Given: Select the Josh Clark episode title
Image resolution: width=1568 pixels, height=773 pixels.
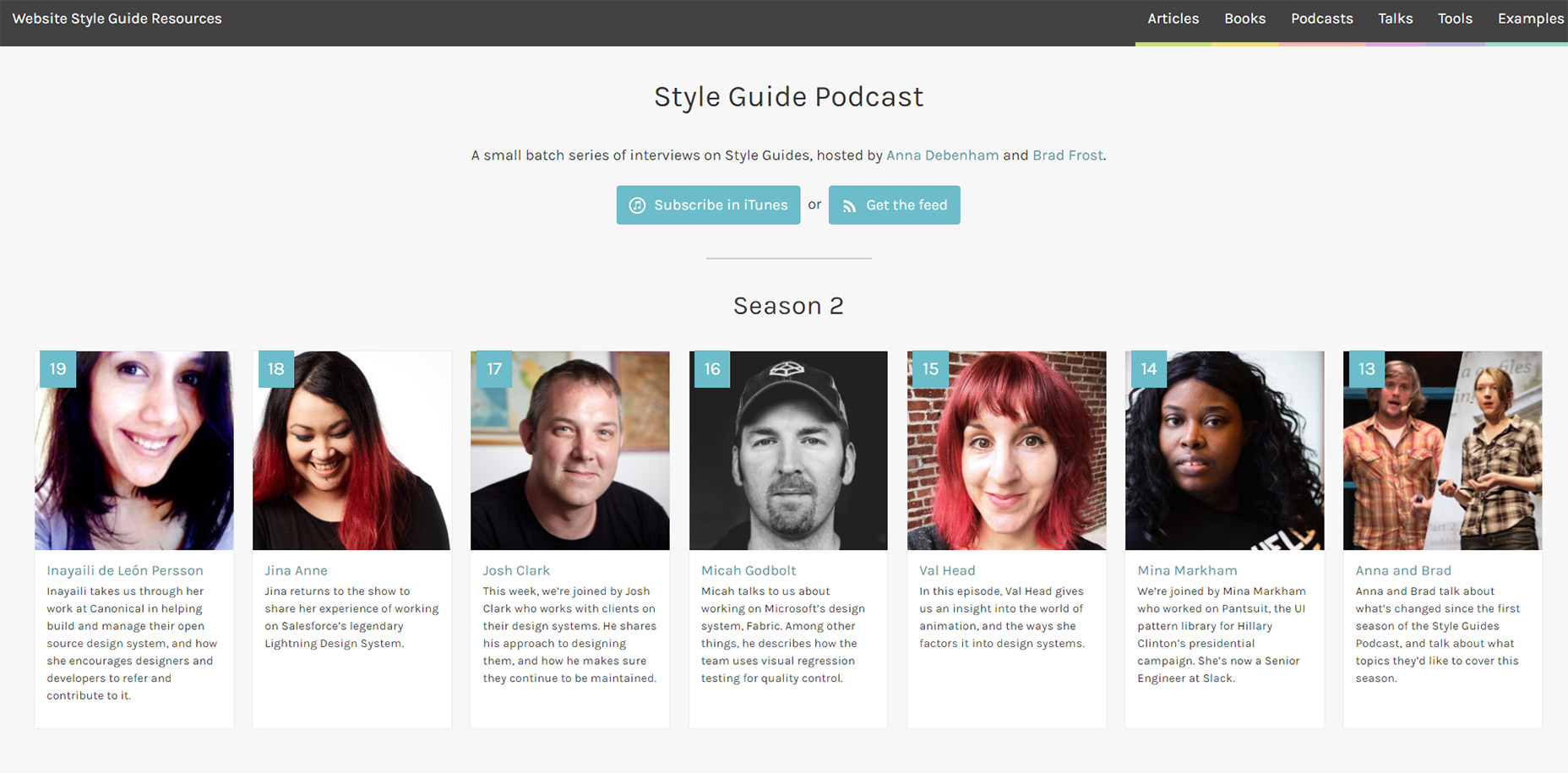Looking at the screenshot, I should pos(516,571).
